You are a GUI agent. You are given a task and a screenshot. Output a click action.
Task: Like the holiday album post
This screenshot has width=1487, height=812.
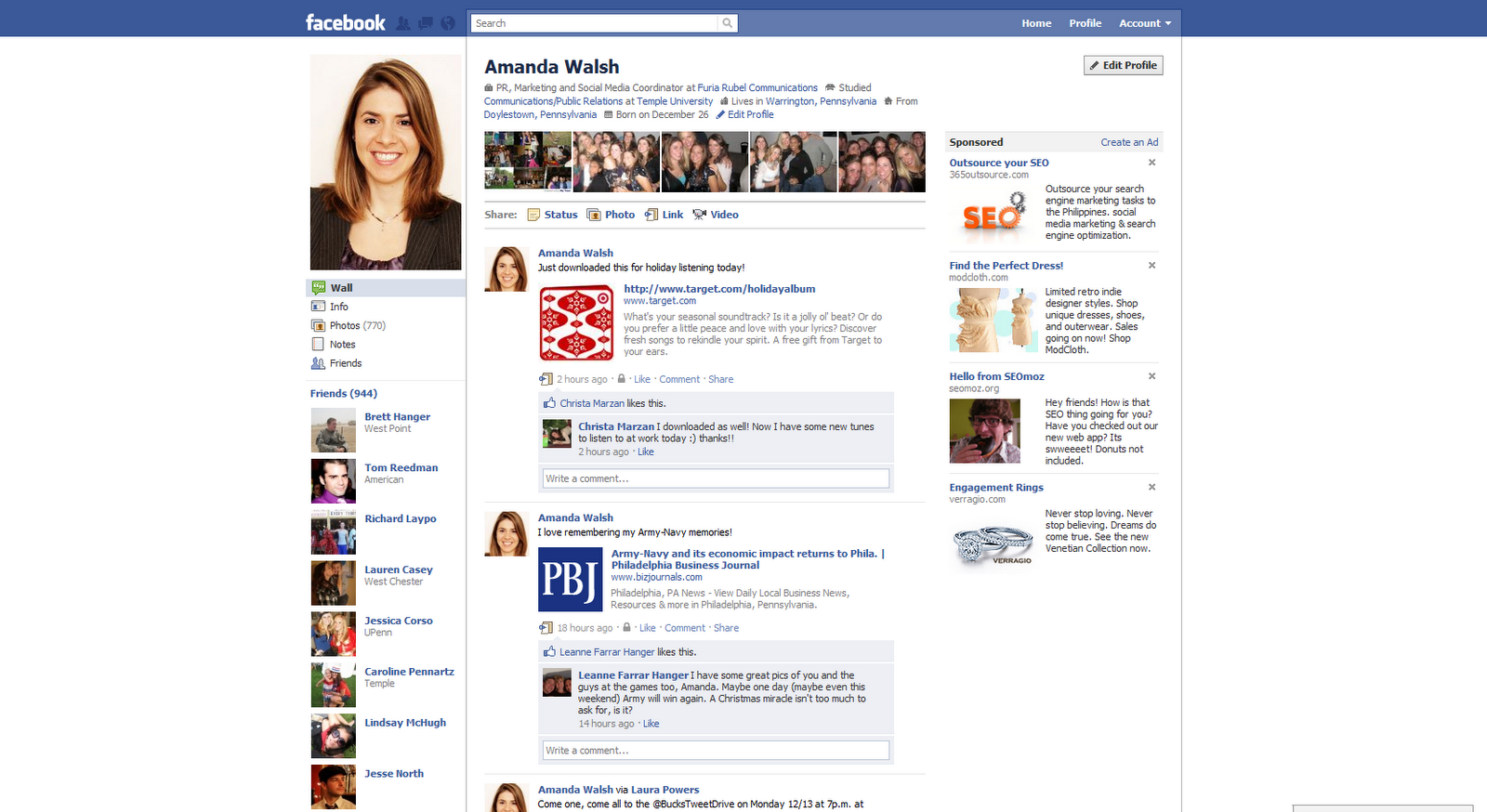coord(642,379)
